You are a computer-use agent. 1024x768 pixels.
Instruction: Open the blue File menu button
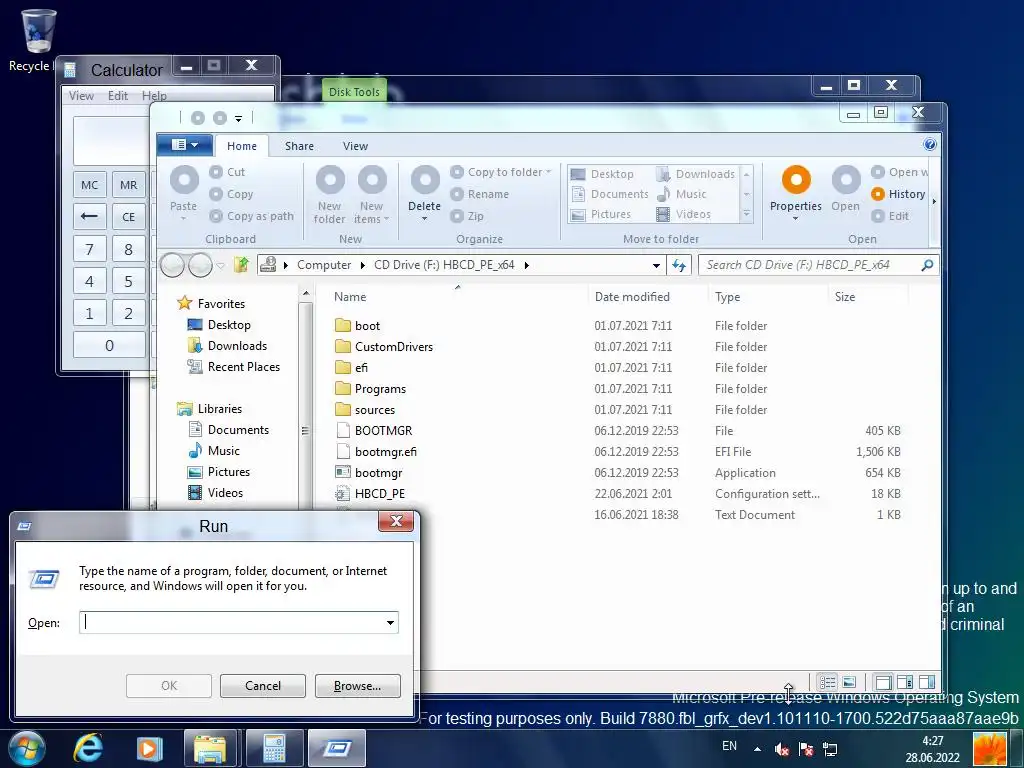click(185, 144)
